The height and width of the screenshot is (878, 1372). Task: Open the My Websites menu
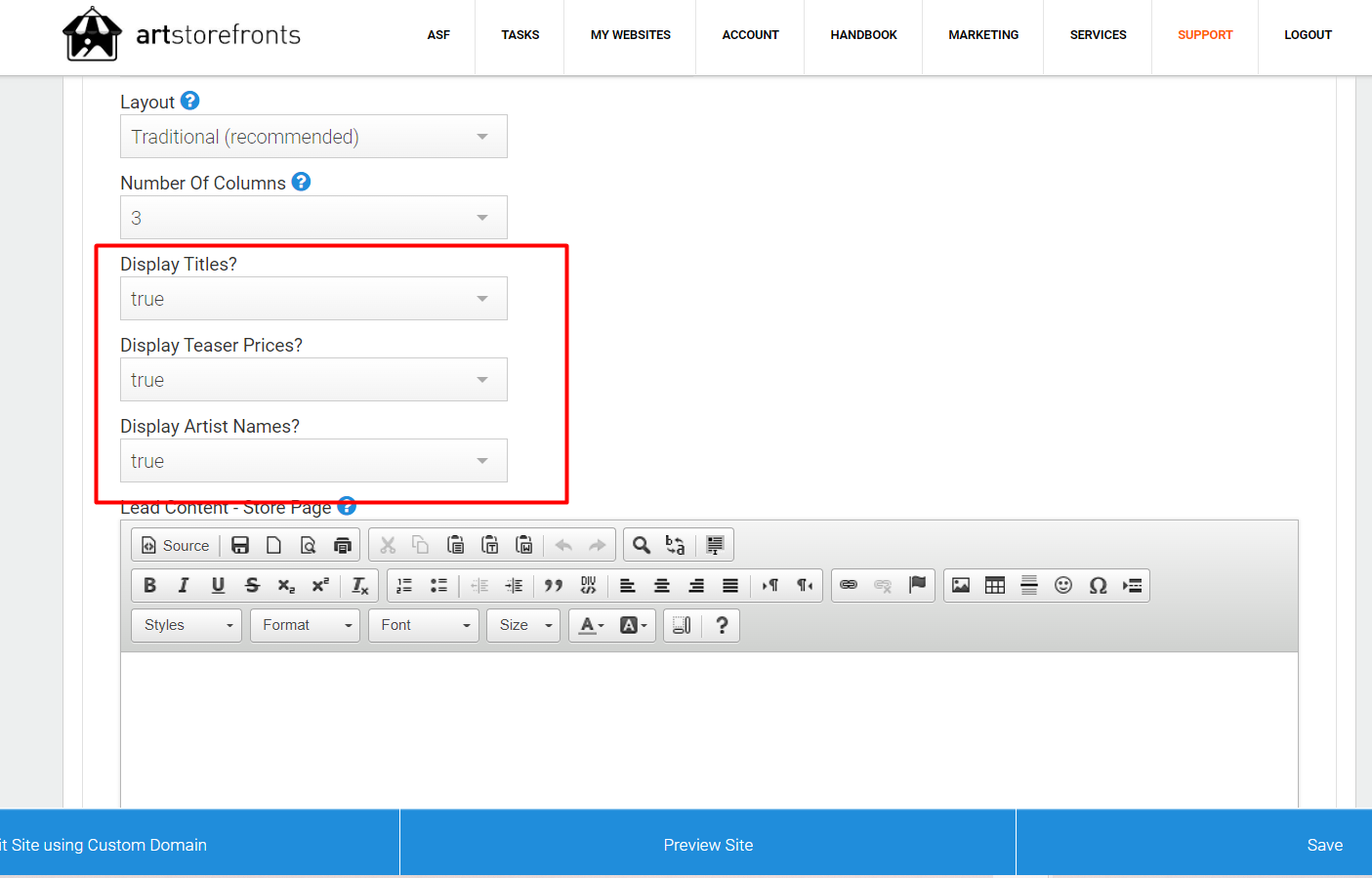[631, 35]
